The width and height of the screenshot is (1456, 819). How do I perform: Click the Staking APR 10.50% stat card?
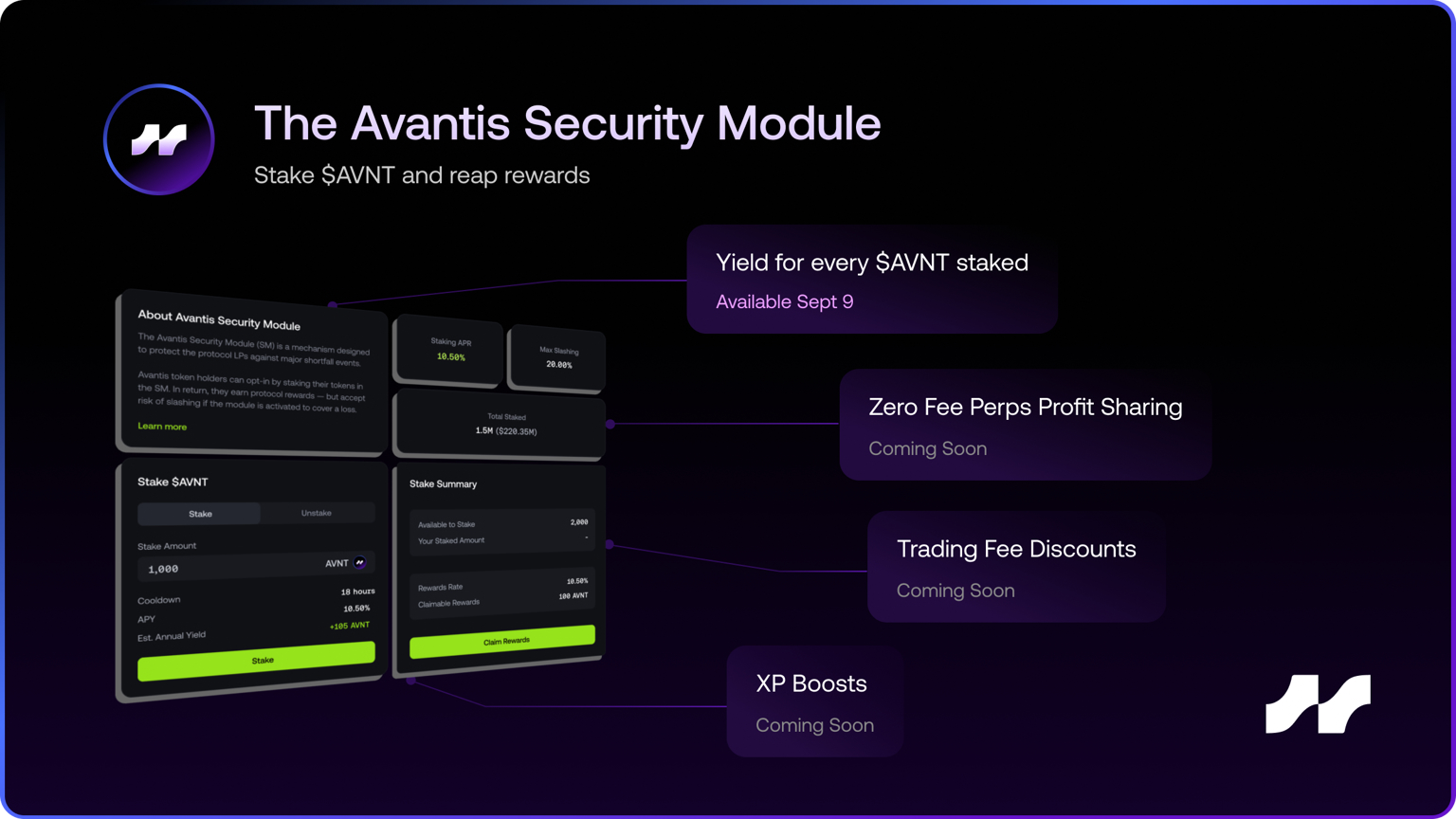[x=448, y=352]
